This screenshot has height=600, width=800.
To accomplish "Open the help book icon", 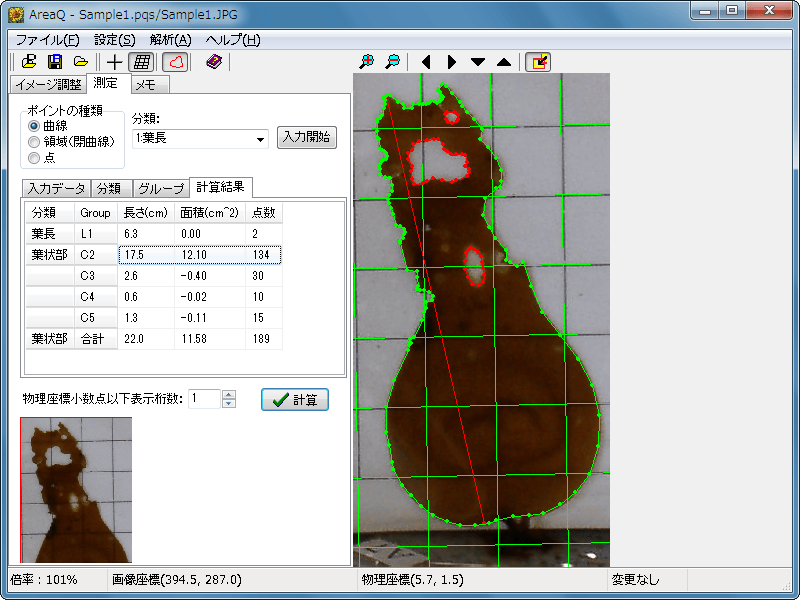I will [214, 62].
